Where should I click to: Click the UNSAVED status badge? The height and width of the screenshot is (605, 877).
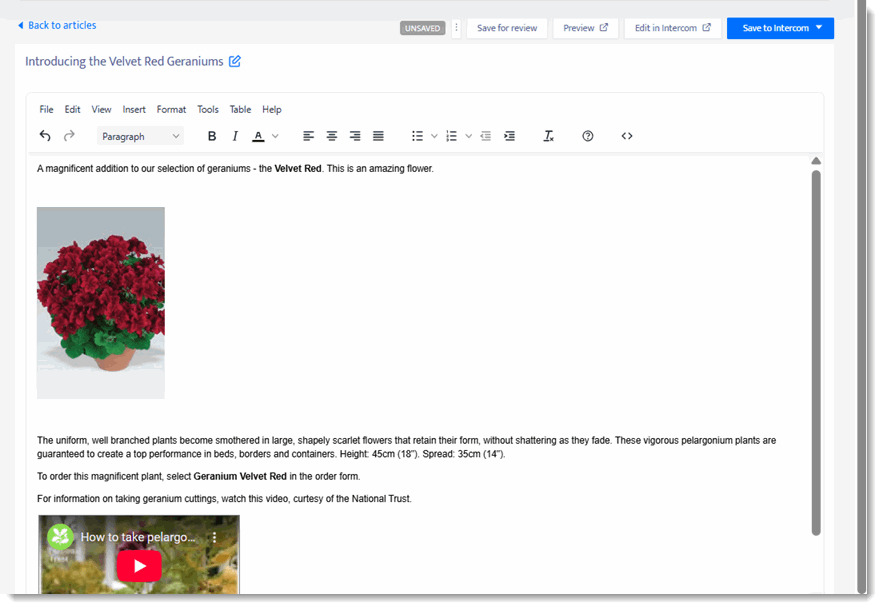[422, 28]
